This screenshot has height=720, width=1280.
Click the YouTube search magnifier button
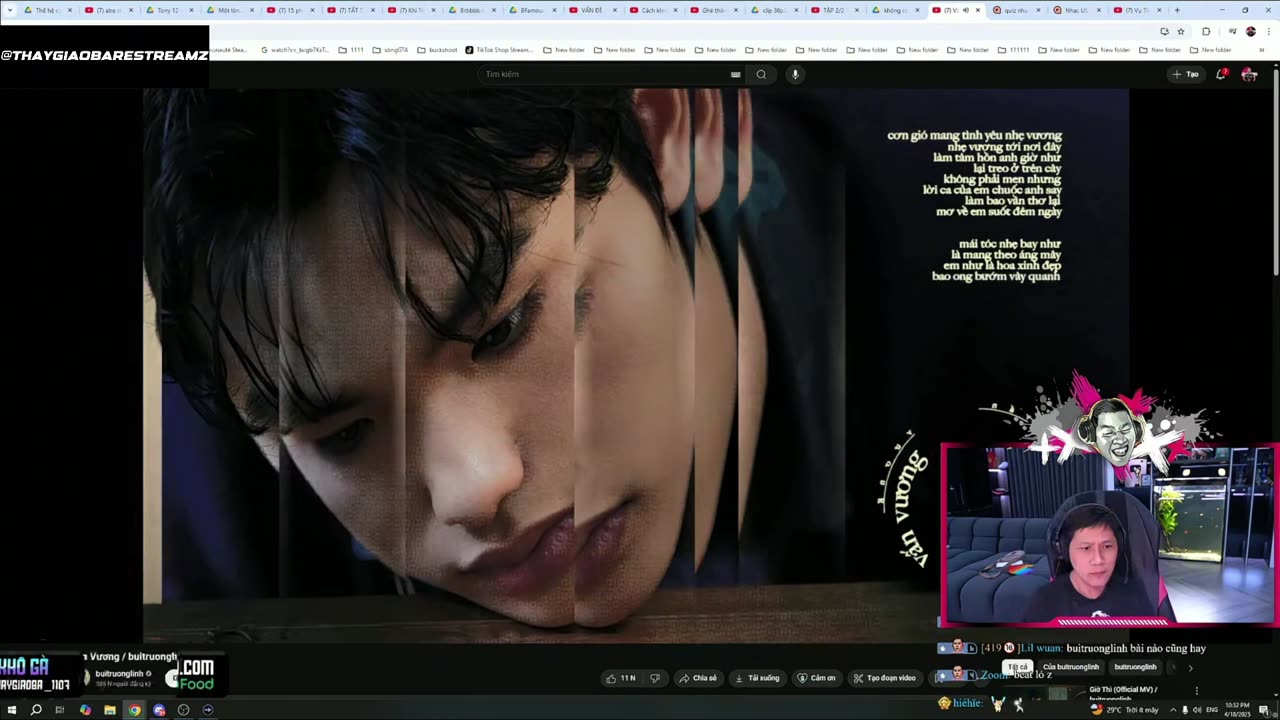pos(761,74)
